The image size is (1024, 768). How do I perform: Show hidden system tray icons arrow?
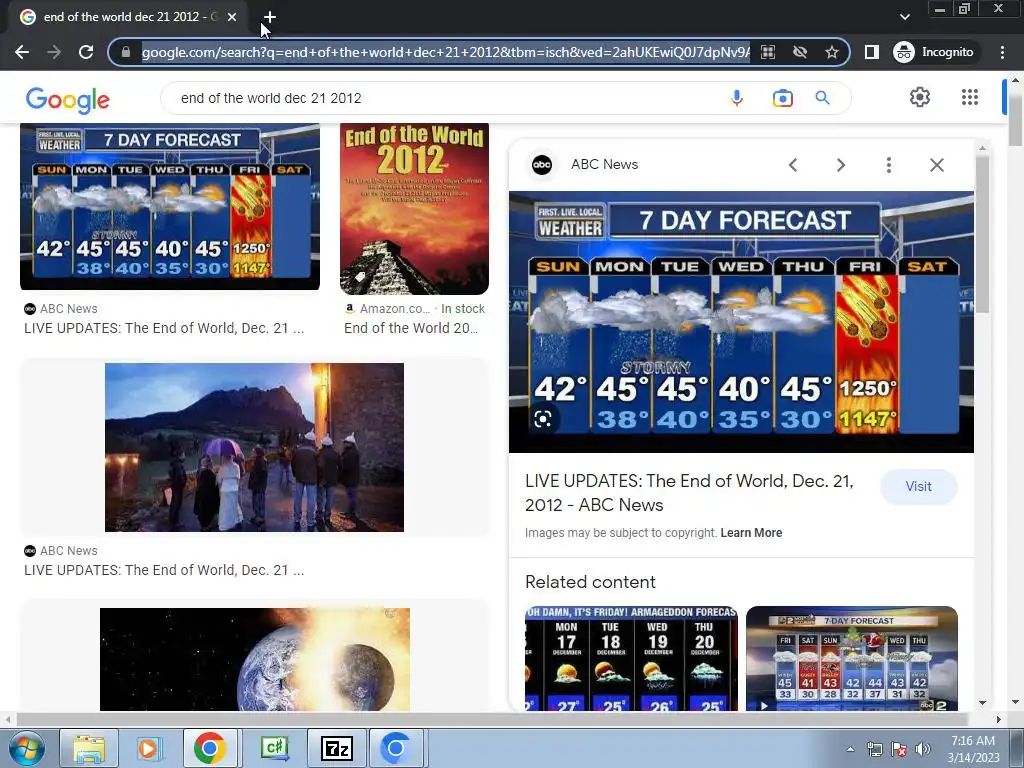850,749
